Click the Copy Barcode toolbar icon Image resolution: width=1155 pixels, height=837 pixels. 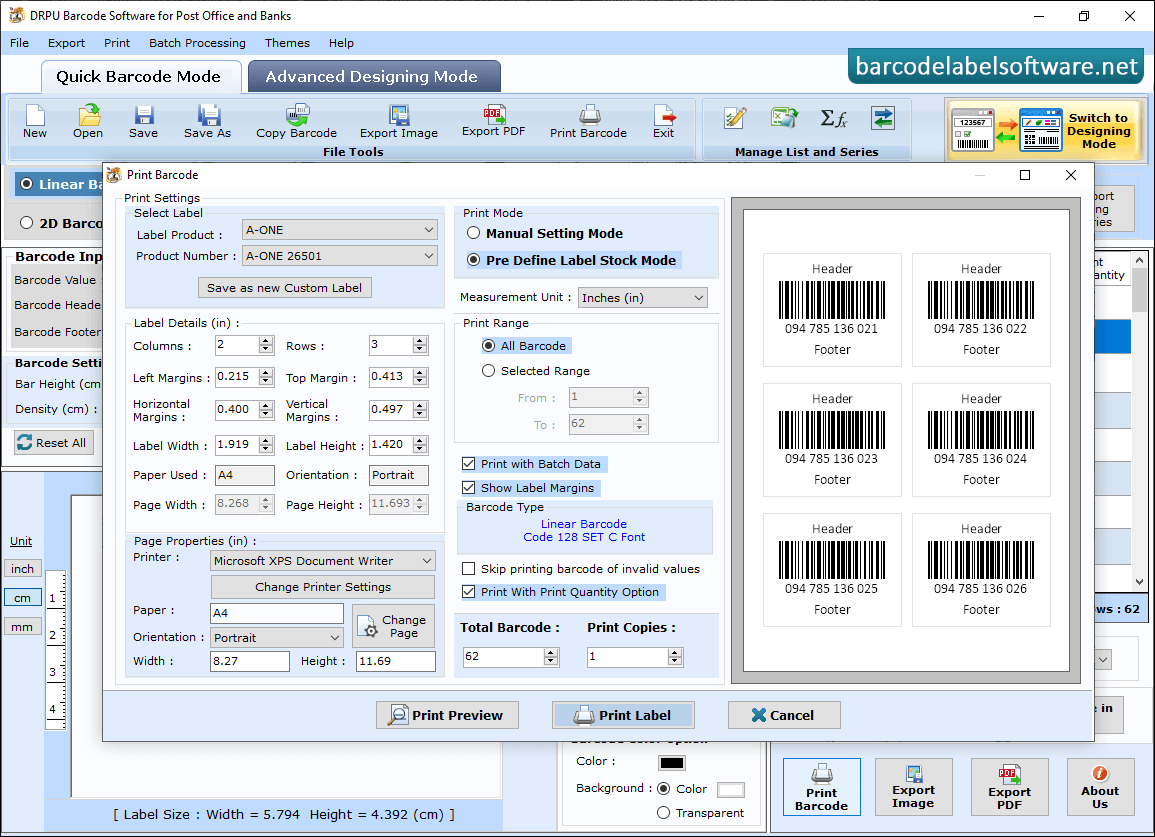[296, 122]
